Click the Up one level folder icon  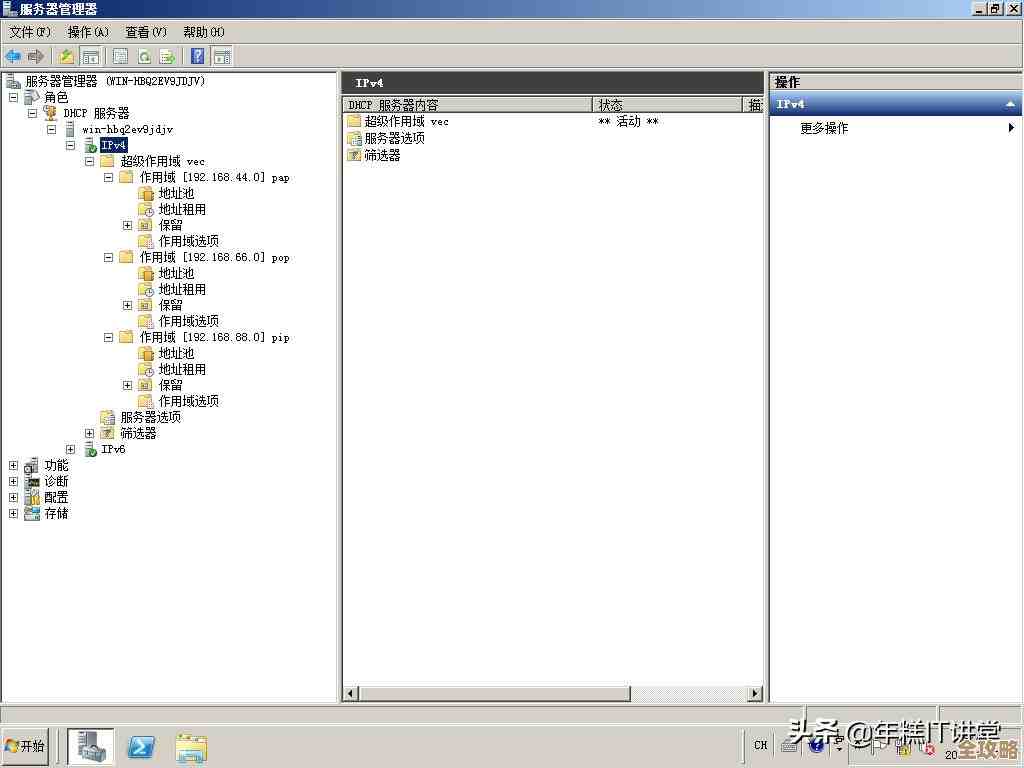pyautogui.click(x=67, y=57)
